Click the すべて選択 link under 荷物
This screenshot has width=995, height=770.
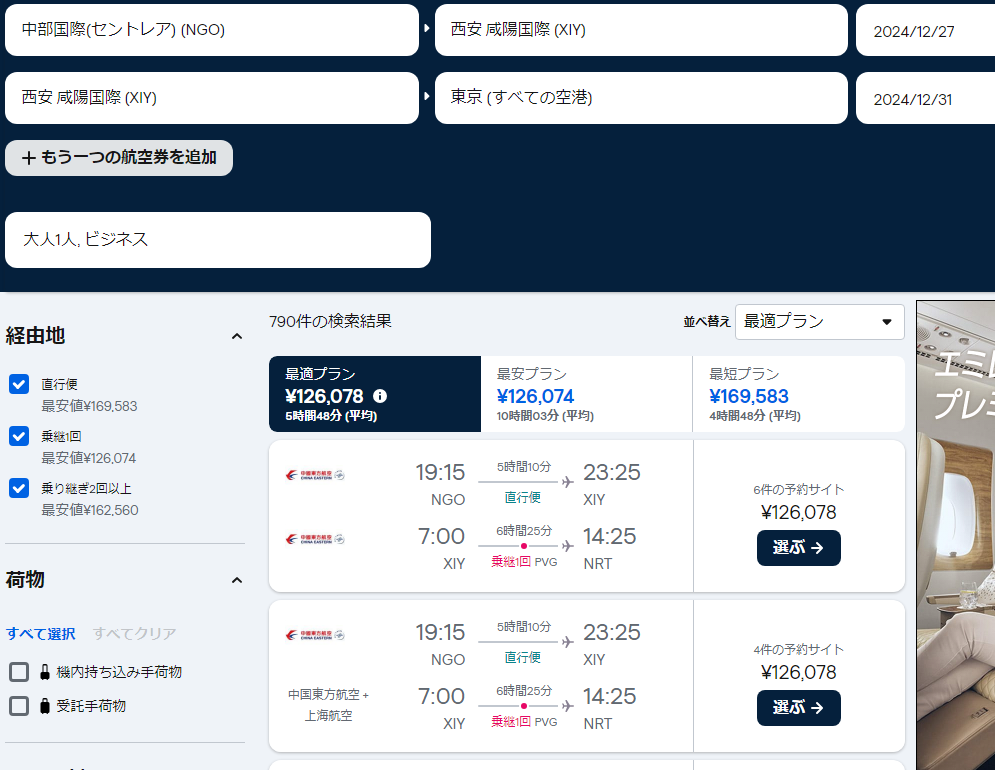[41, 634]
